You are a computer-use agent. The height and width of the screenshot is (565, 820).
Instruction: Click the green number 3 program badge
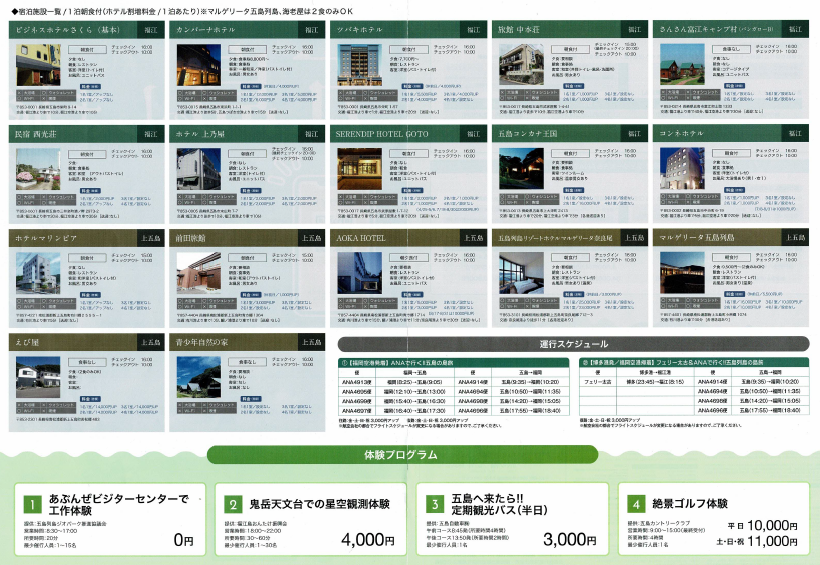(x=435, y=504)
